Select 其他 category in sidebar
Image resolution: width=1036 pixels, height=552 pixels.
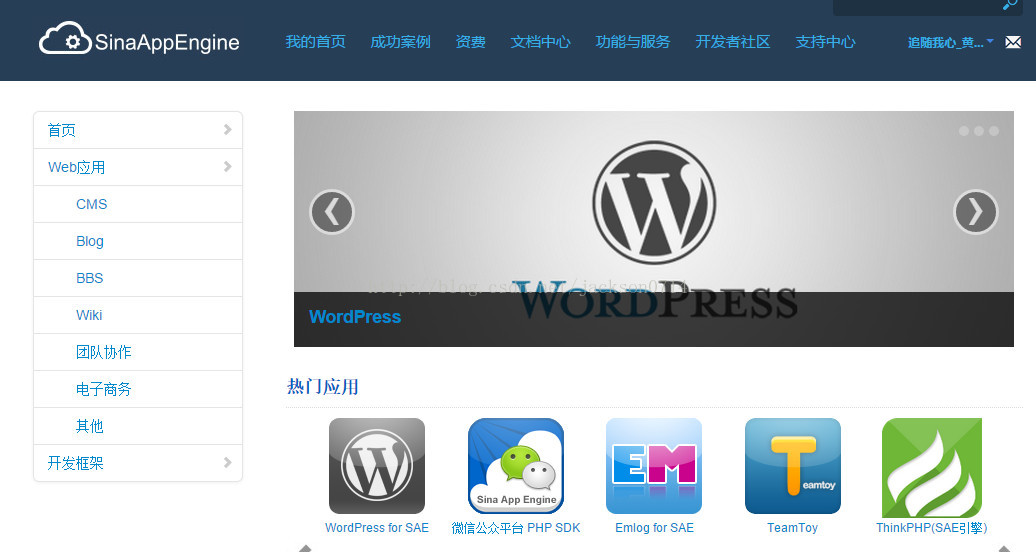[90, 426]
